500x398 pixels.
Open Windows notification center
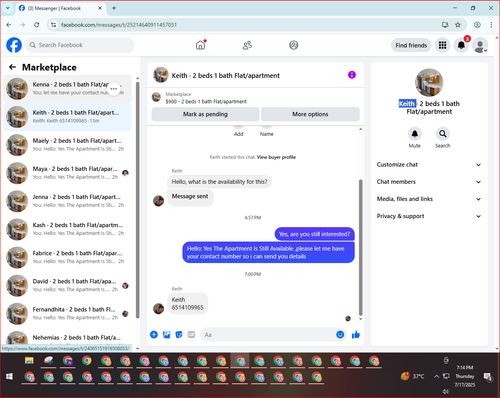tap(488, 377)
